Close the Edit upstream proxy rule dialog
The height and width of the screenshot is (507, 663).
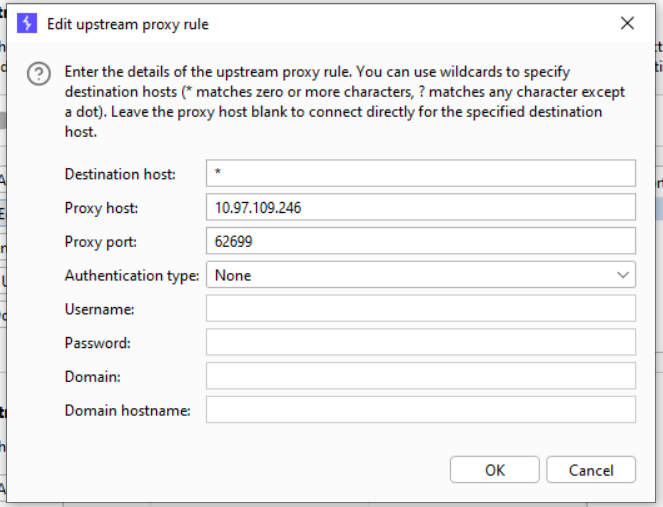click(x=627, y=23)
